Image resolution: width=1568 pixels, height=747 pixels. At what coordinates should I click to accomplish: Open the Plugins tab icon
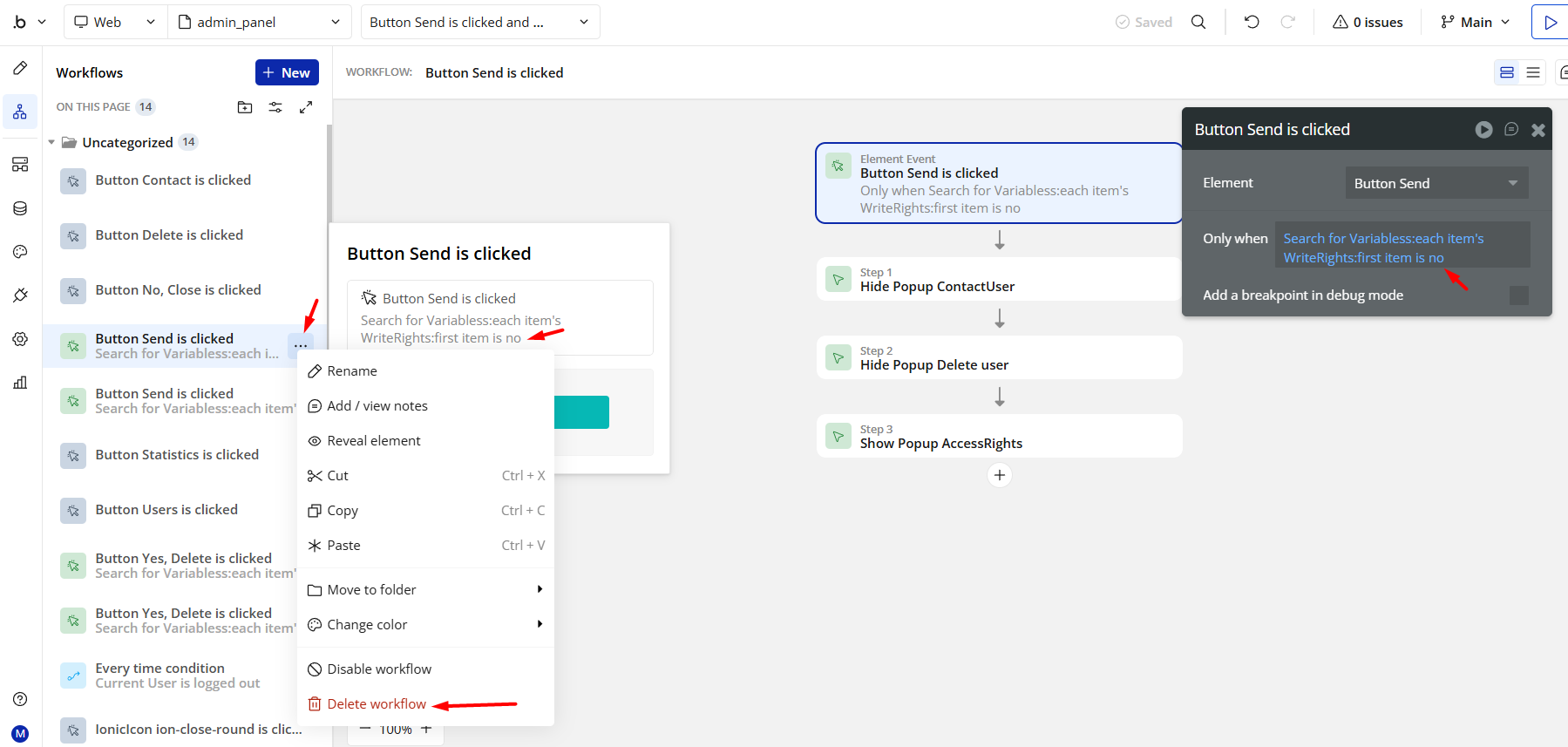(x=20, y=295)
